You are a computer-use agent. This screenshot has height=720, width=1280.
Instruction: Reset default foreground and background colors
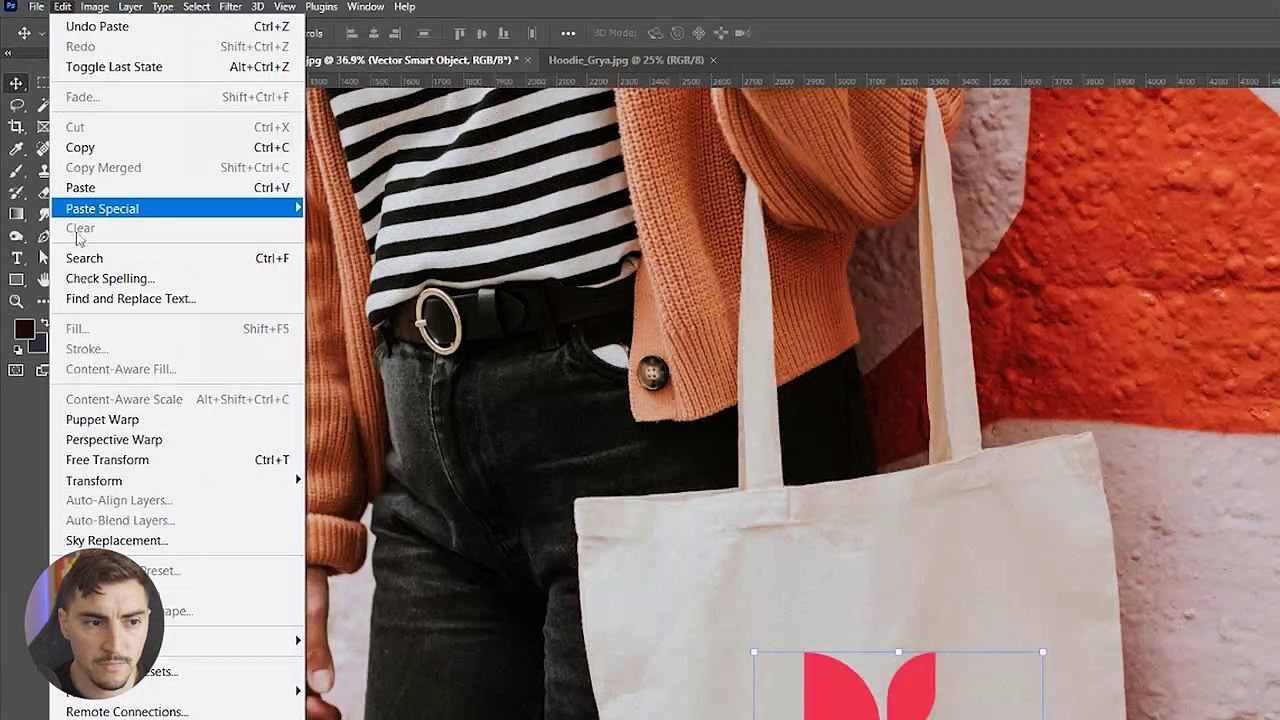pyautogui.click(x=17, y=350)
